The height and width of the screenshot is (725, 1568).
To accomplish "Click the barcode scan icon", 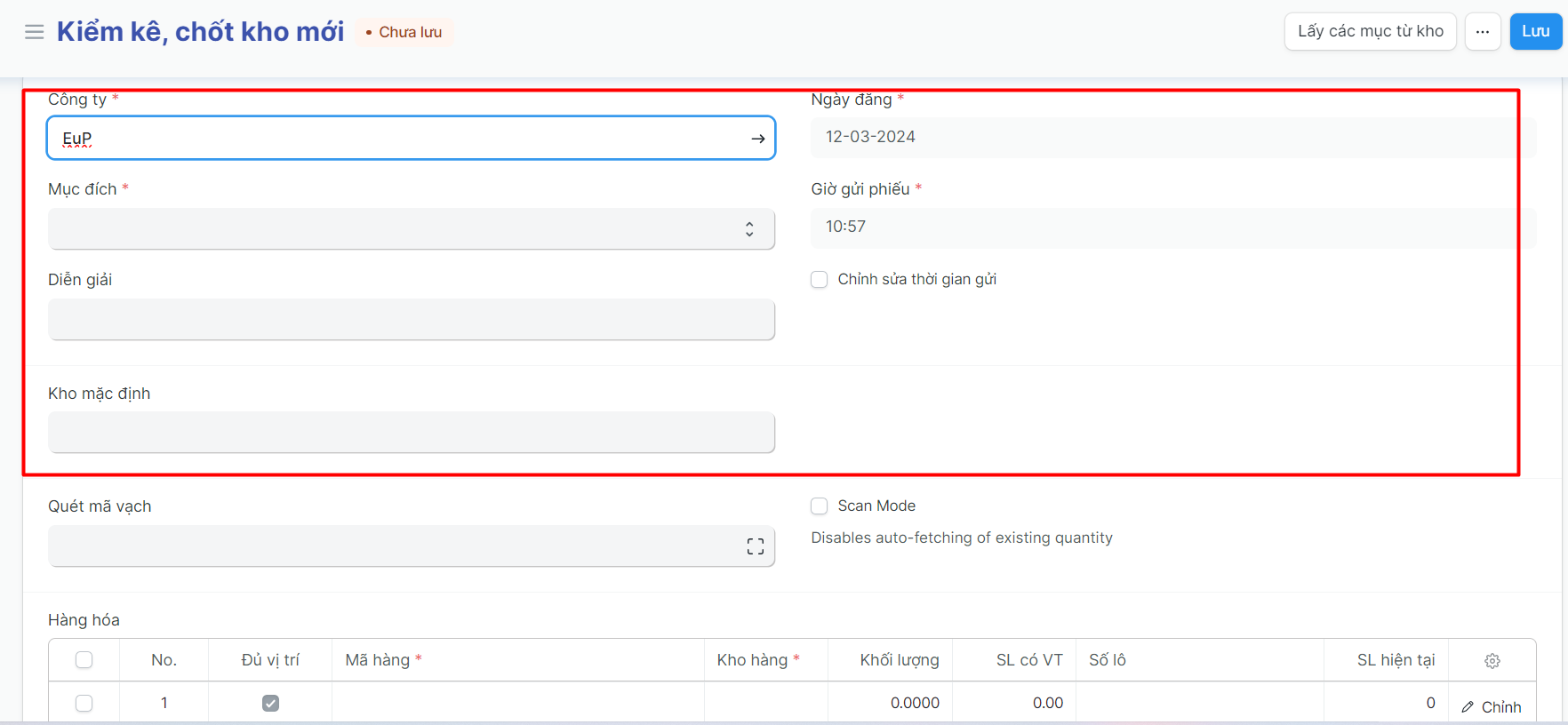I will point(755,546).
